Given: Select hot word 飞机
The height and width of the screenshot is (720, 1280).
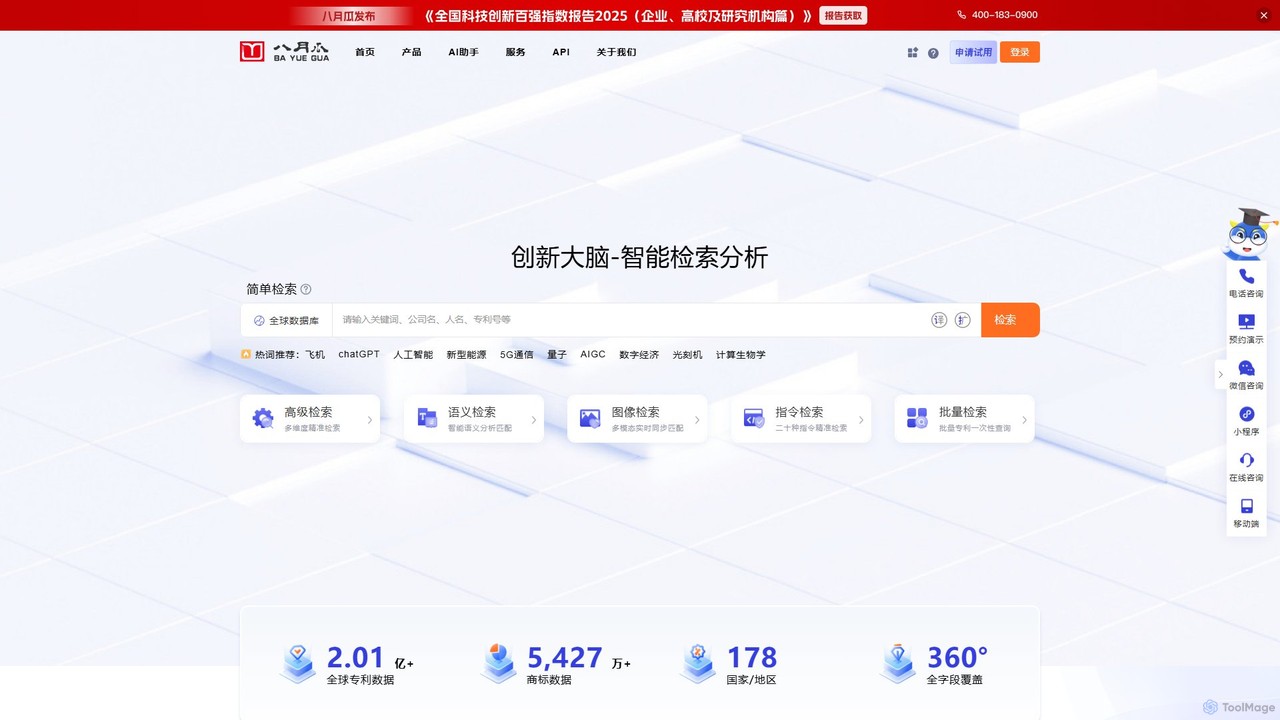Looking at the screenshot, I should pos(315,354).
